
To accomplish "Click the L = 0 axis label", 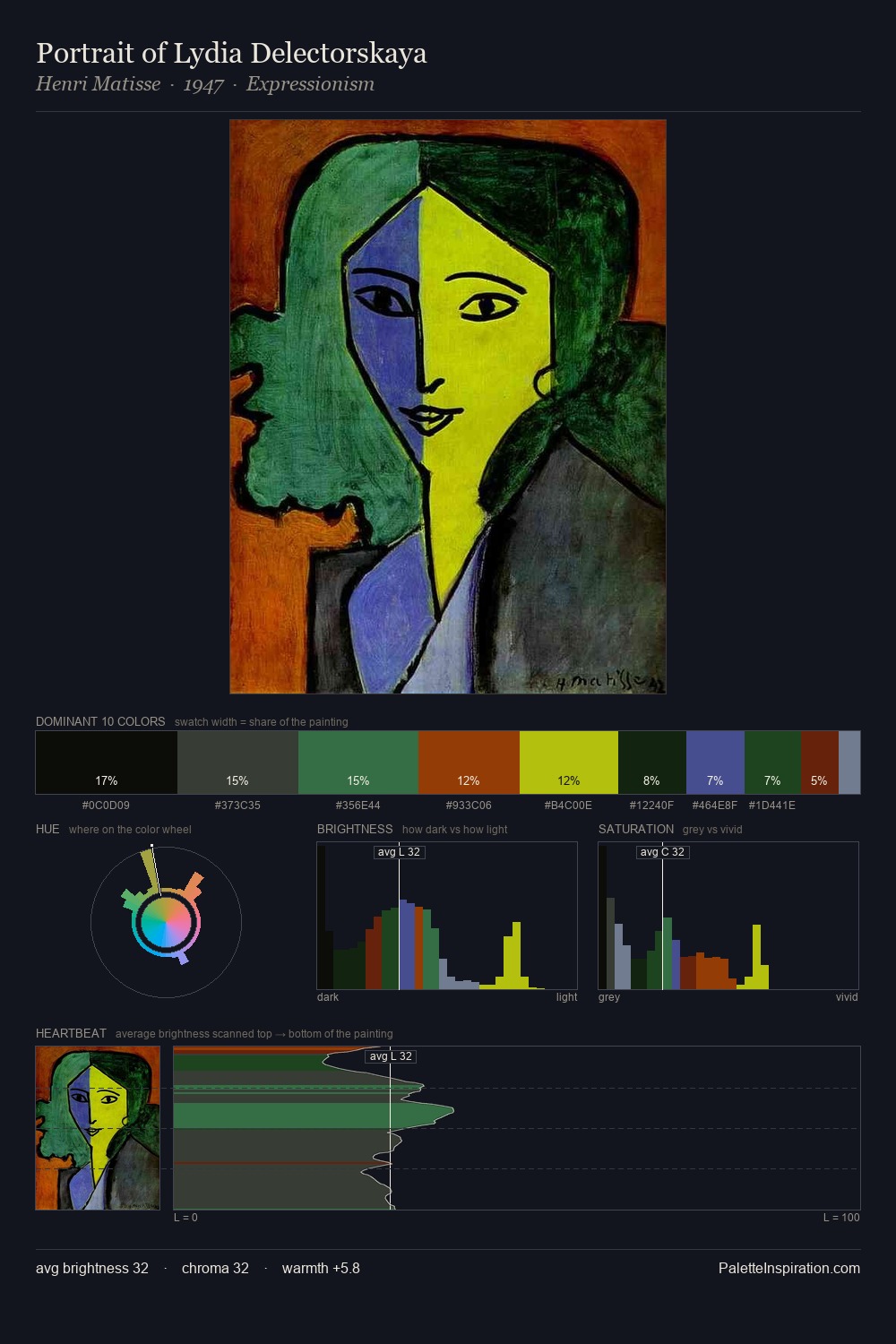I will pyautogui.click(x=185, y=1218).
